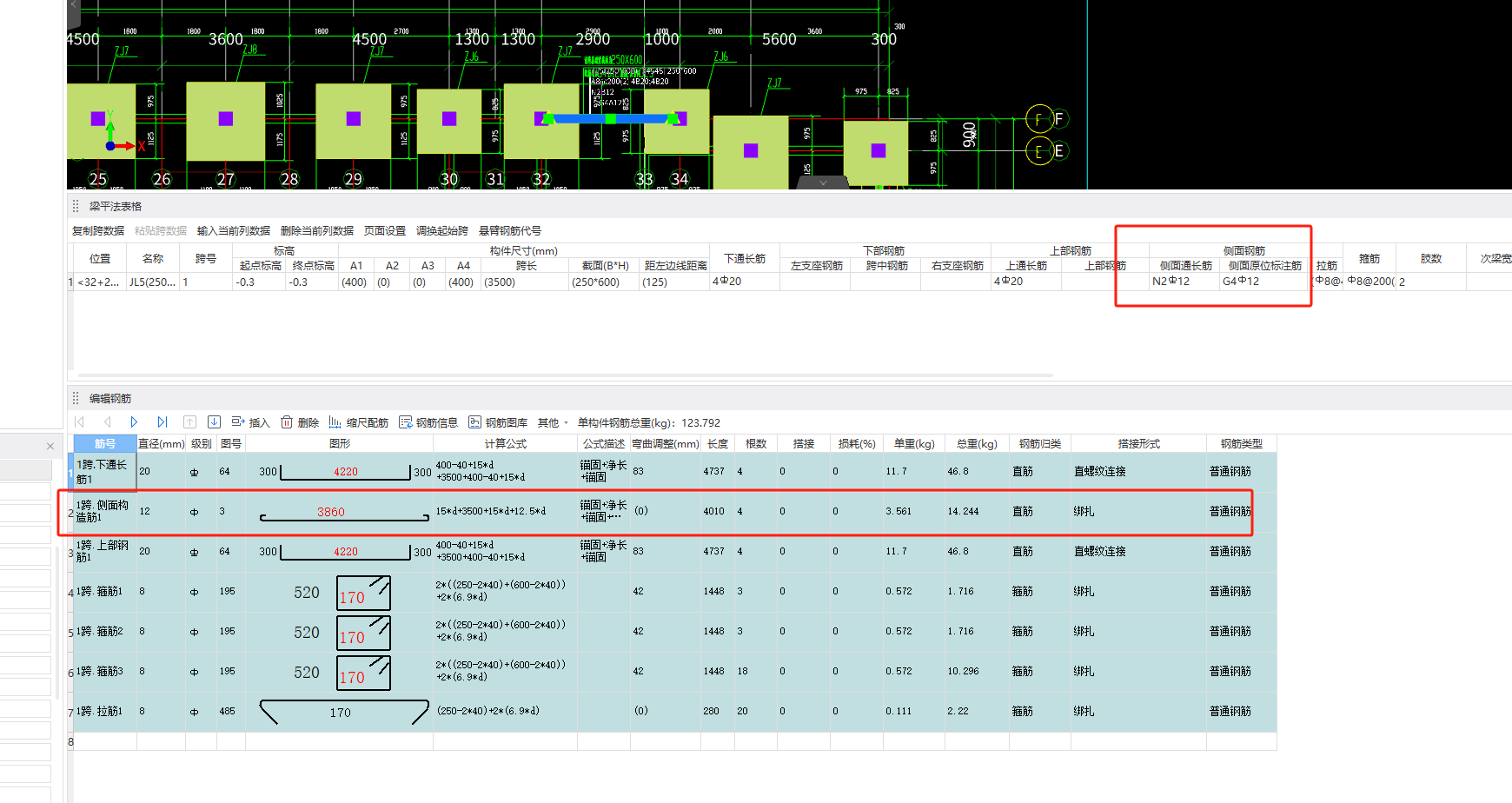The image size is (1512, 803).
Task: Click G4⌀12 侧面原位标注筋 cell
Action: pos(1264,282)
